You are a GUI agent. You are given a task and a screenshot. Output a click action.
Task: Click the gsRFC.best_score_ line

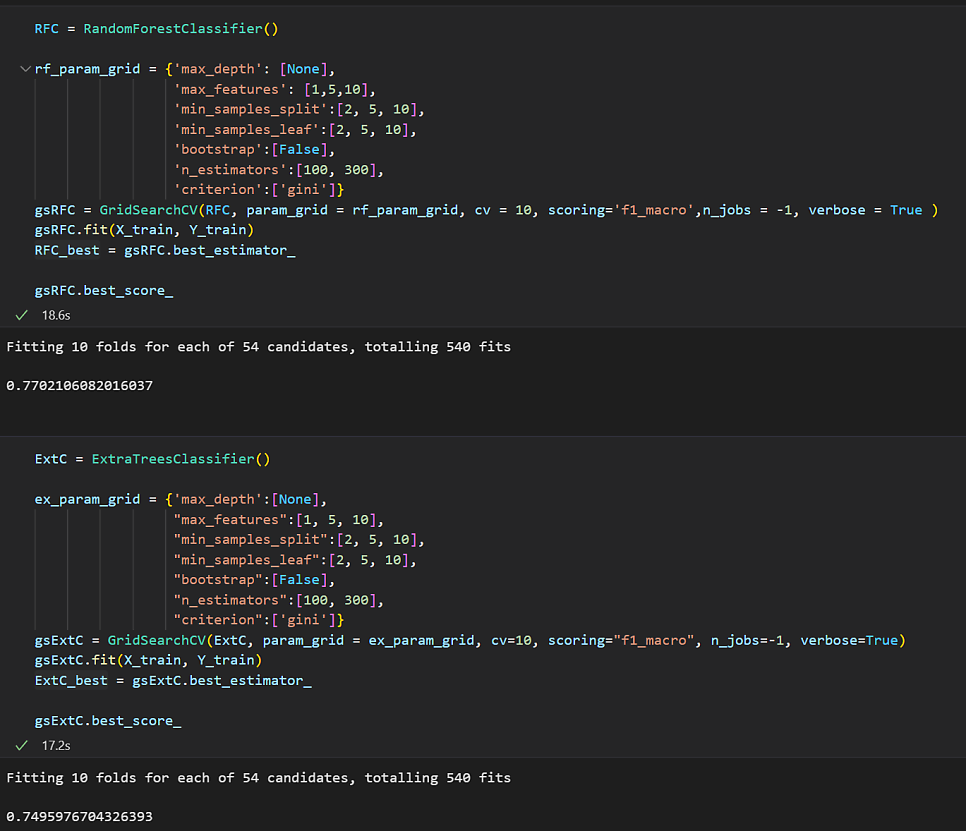click(x=104, y=291)
